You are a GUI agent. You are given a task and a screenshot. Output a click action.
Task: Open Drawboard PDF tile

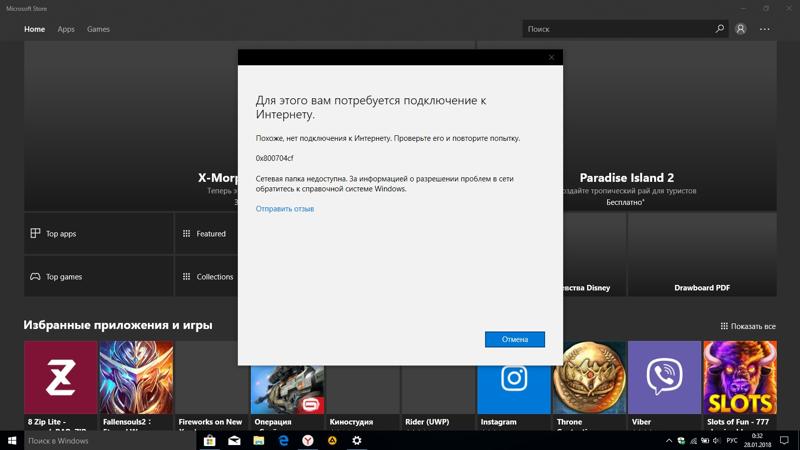coord(702,255)
